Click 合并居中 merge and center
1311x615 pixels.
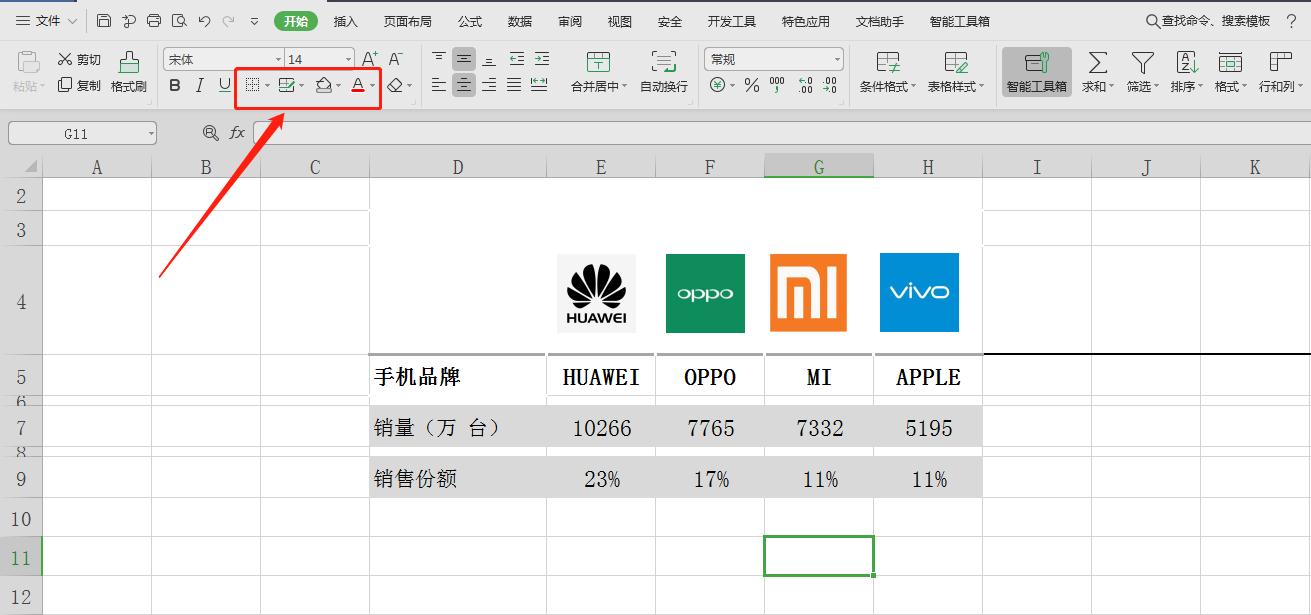599,73
